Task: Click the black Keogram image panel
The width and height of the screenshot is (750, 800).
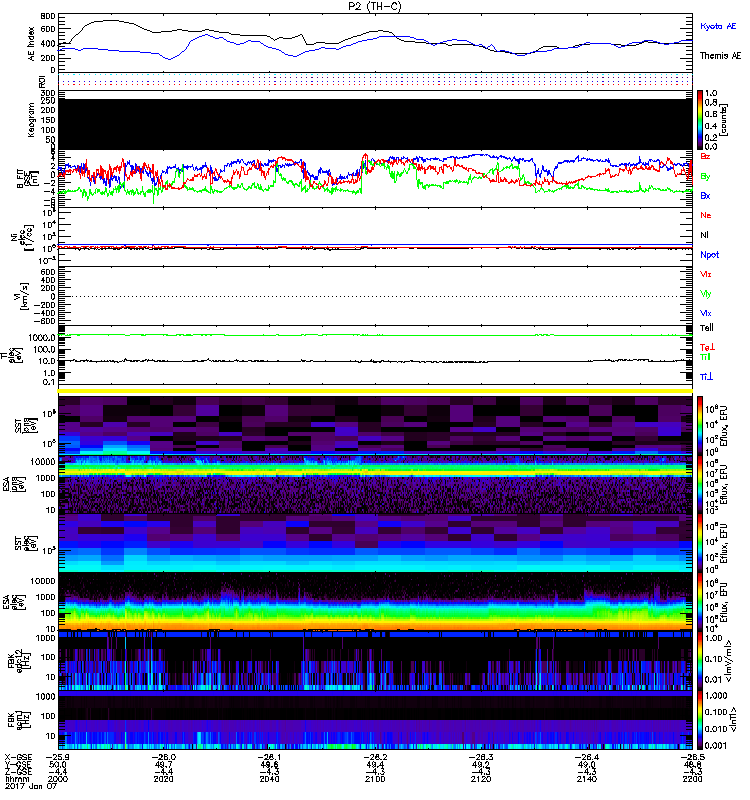Action: (x=376, y=124)
